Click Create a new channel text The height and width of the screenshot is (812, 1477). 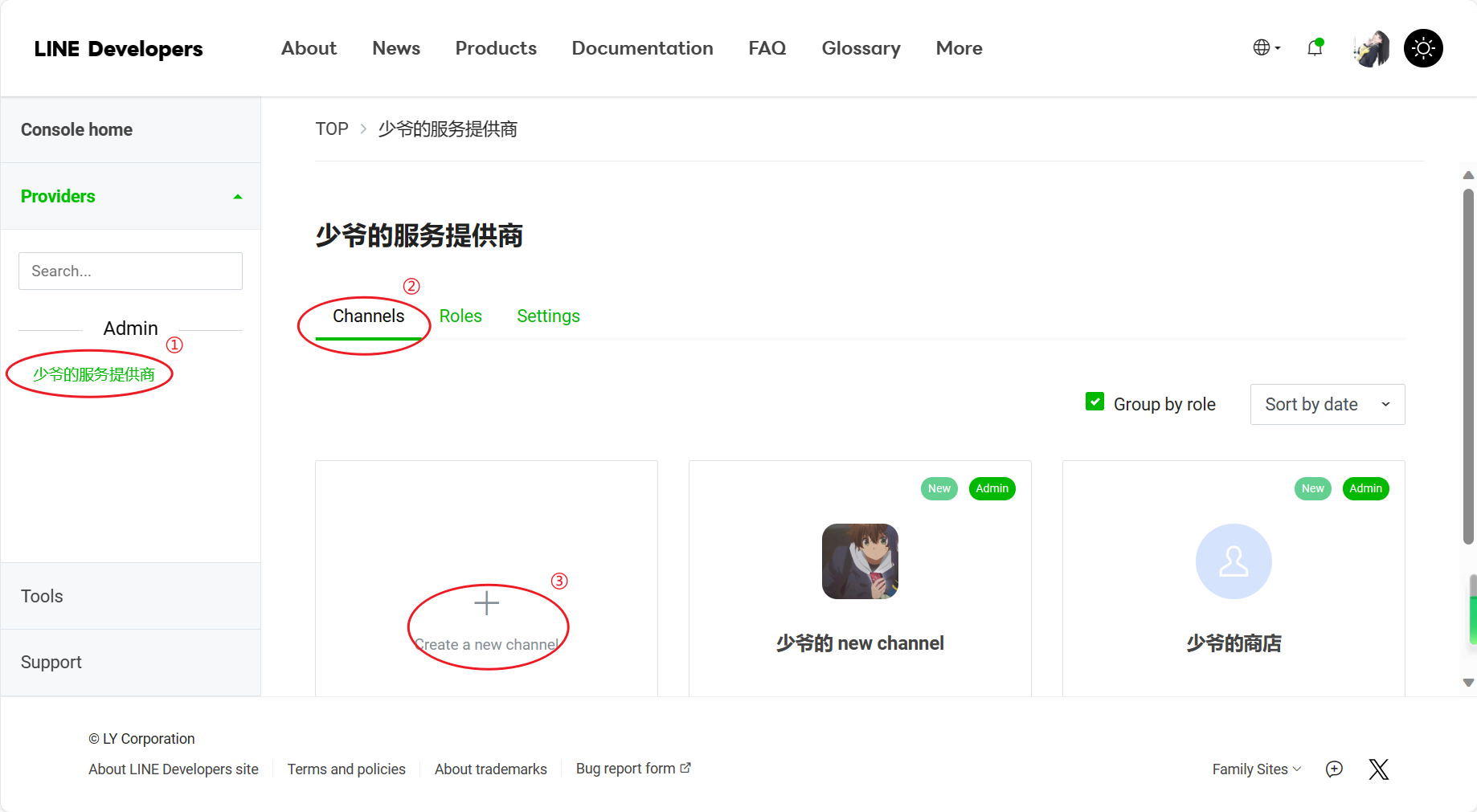tap(486, 645)
